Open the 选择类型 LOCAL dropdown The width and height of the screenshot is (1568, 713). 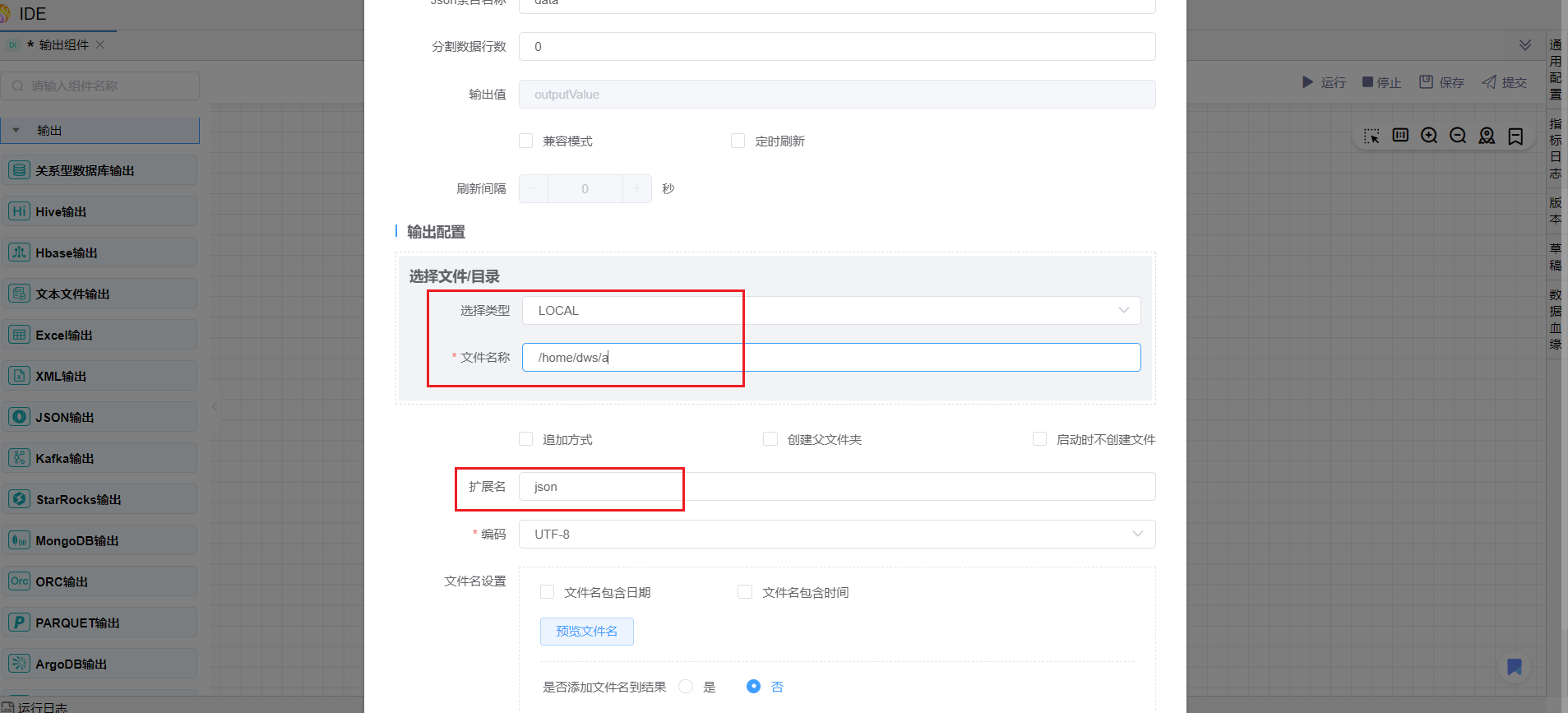[830, 311]
